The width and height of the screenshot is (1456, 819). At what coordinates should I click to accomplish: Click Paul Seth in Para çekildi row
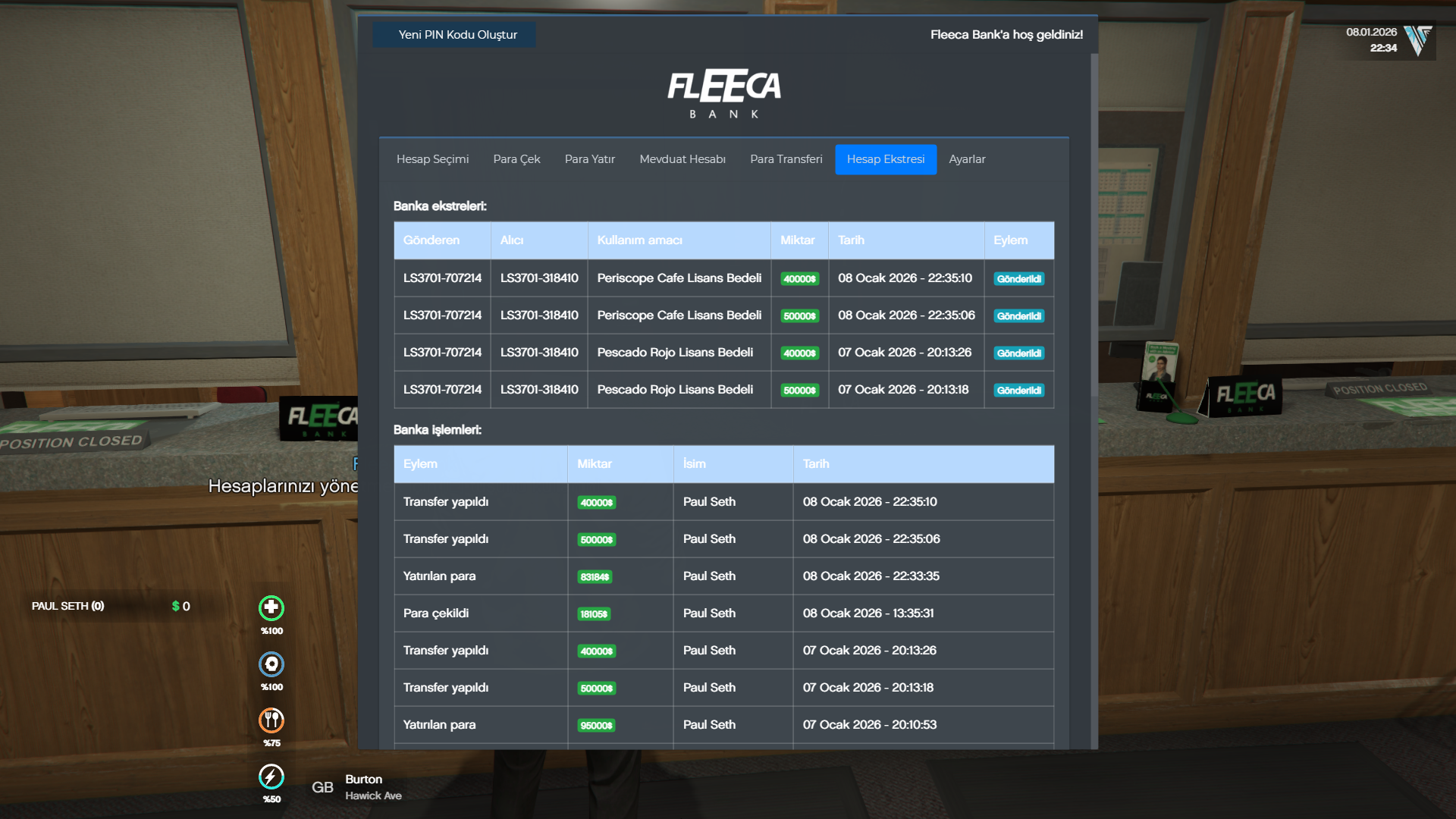pyautogui.click(x=709, y=613)
